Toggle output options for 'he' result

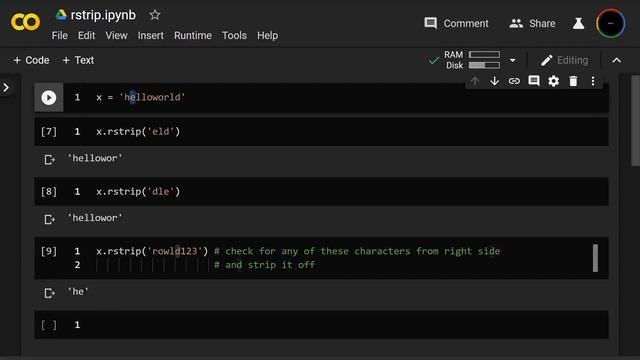coord(49,293)
